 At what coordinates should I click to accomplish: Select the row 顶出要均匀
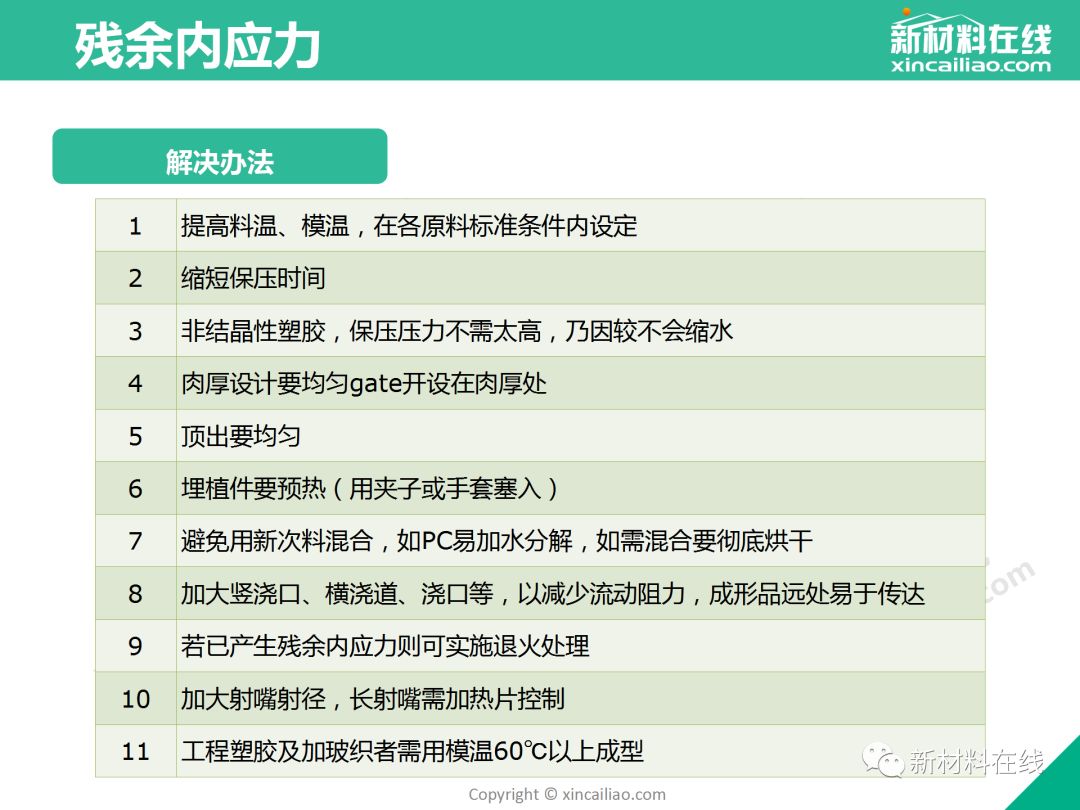[241, 437]
